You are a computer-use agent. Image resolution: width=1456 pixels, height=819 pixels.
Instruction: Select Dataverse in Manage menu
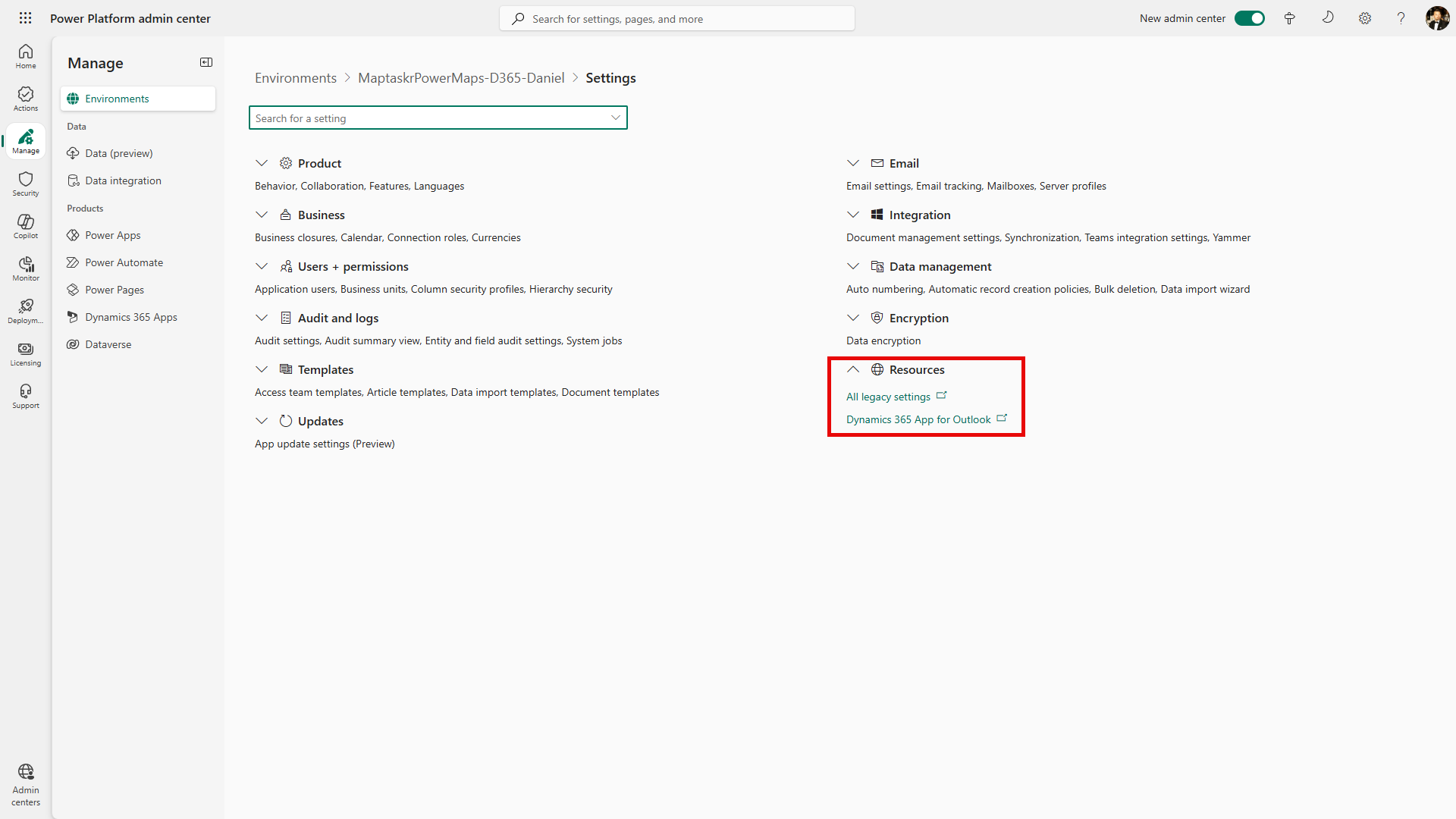point(108,344)
